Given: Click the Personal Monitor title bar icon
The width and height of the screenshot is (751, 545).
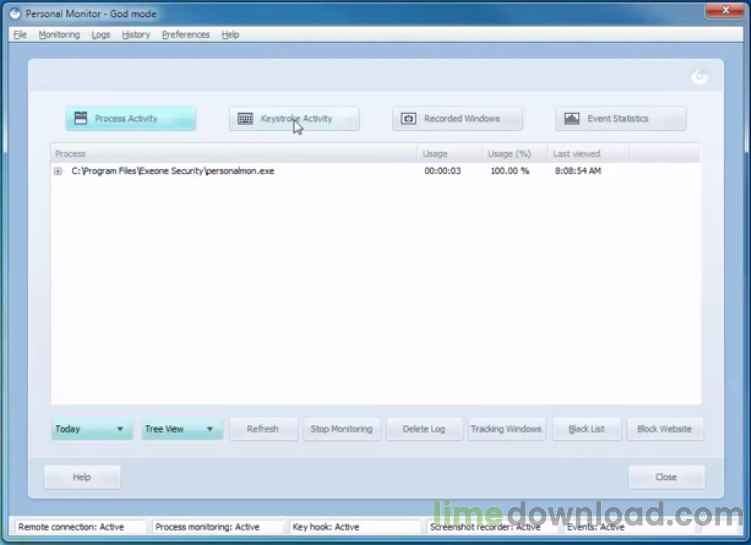Looking at the screenshot, I should 15,11.
